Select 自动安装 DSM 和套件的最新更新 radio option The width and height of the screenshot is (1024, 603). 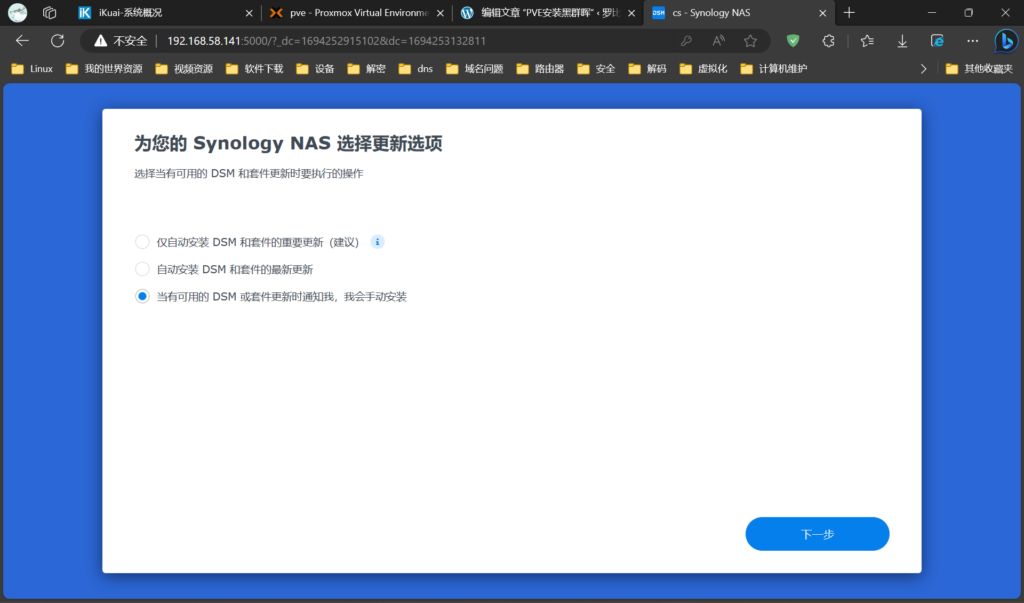[142, 269]
